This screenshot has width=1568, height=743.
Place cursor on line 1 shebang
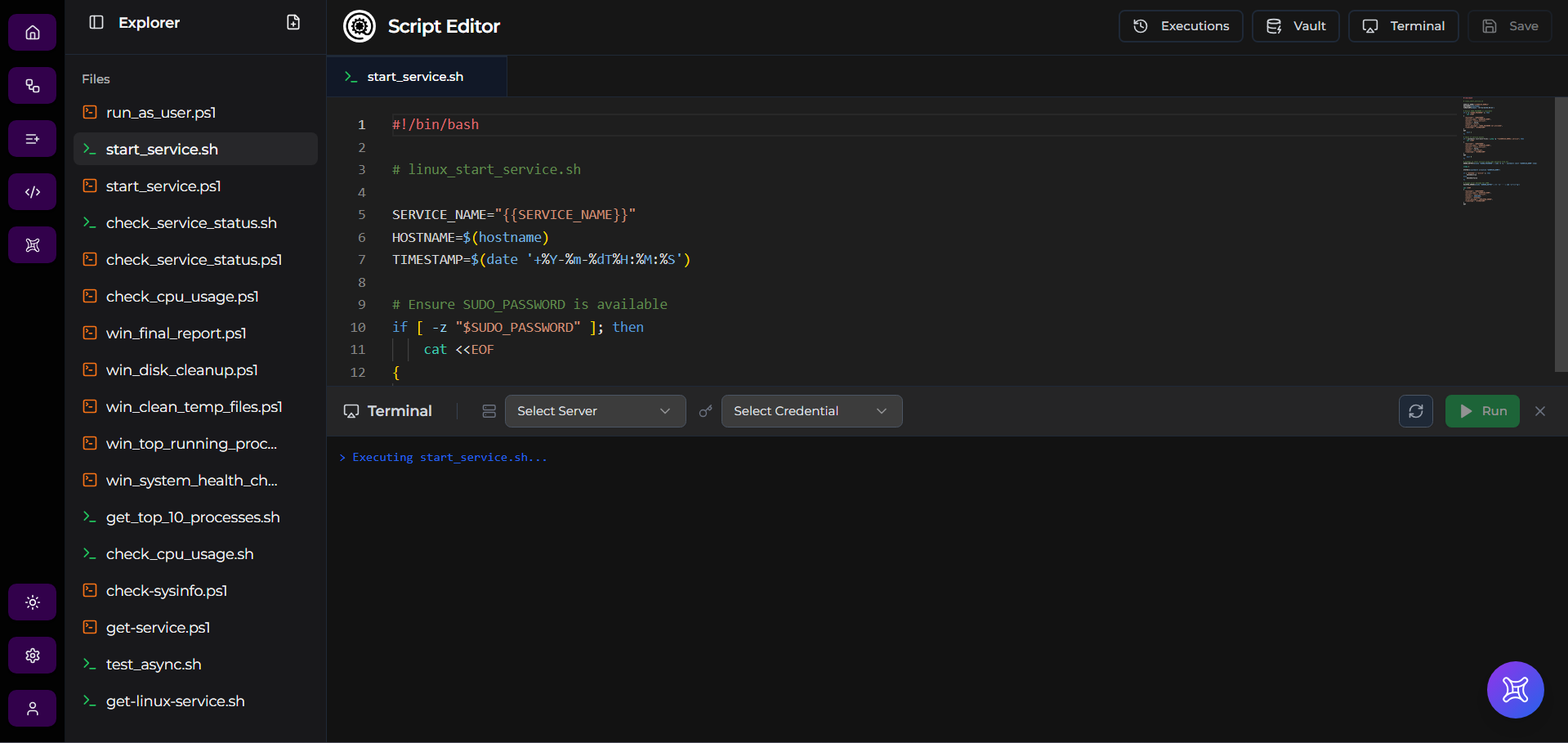pyautogui.click(x=436, y=124)
